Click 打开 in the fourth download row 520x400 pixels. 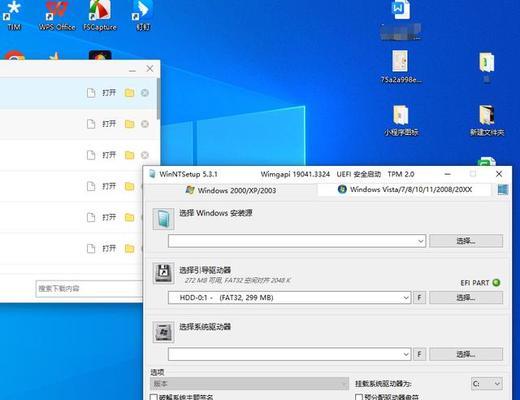(x=109, y=186)
